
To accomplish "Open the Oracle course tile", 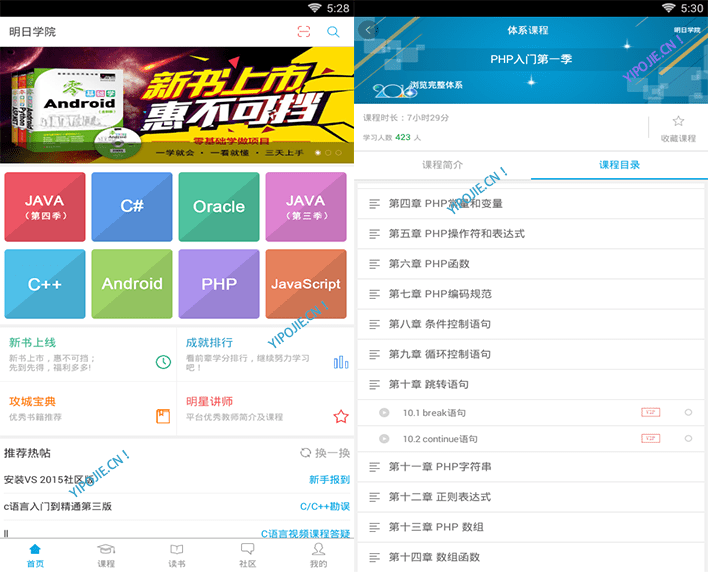I will [219, 207].
